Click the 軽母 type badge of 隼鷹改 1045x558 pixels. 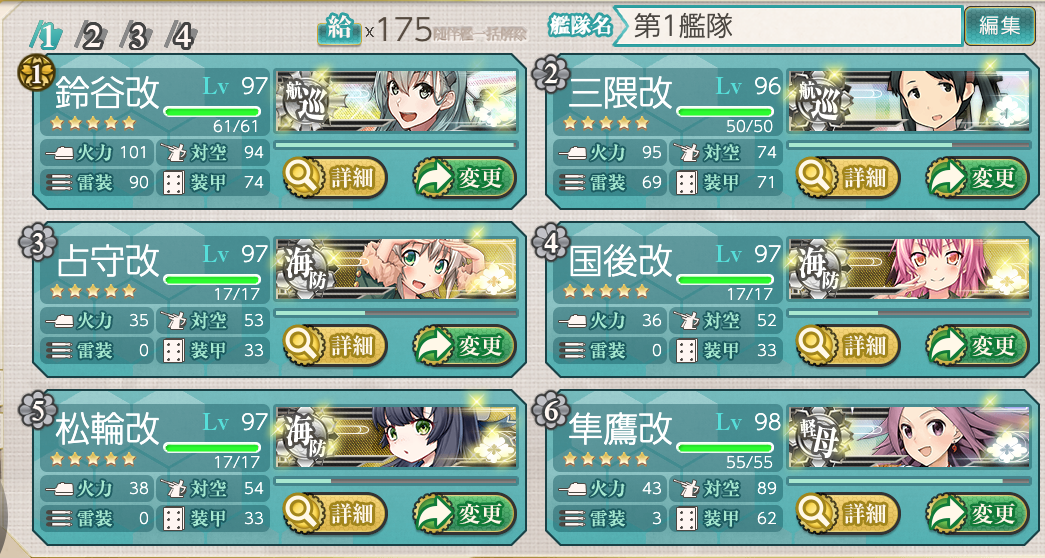820,436
